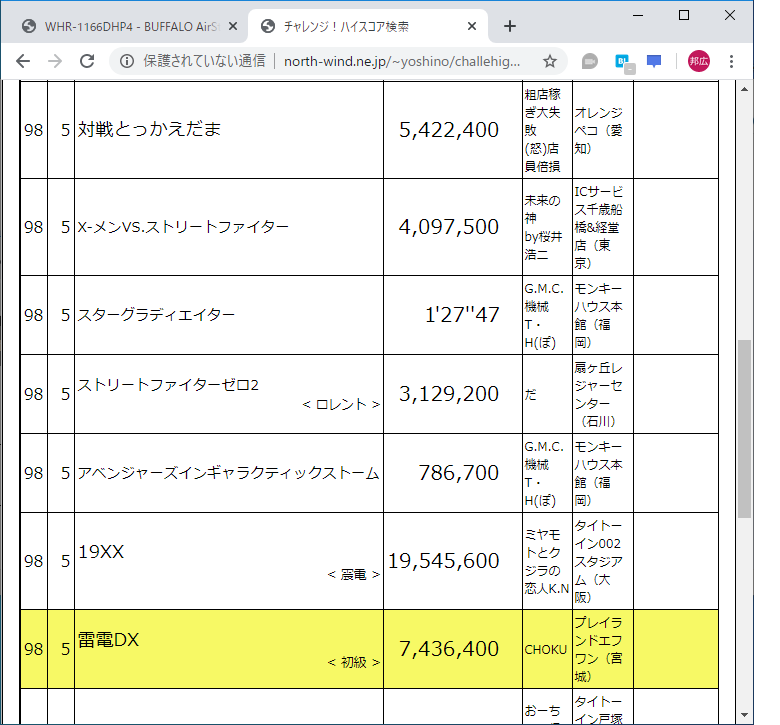Click the vertical scrollbar thumb
This screenshot has width=780, height=725.
[x=744, y=429]
